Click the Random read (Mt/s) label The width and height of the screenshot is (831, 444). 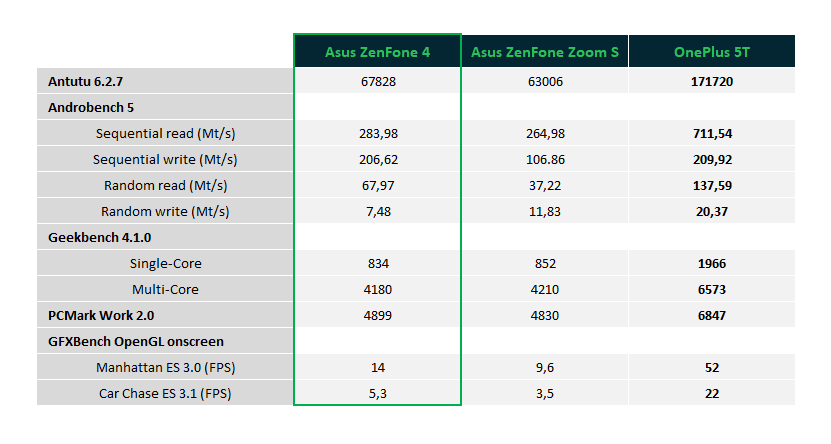click(x=165, y=185)
